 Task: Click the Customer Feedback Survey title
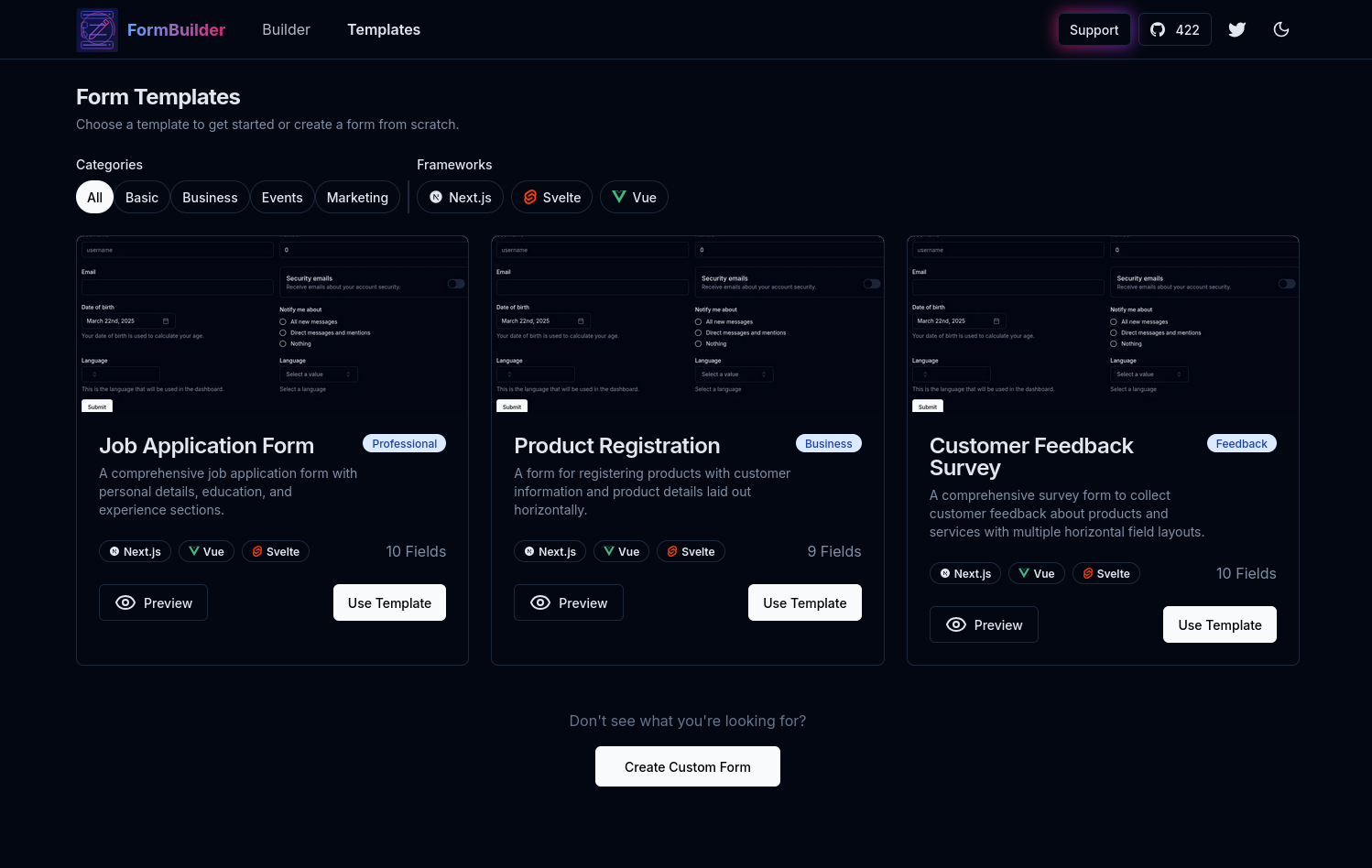pos(1031,457)
